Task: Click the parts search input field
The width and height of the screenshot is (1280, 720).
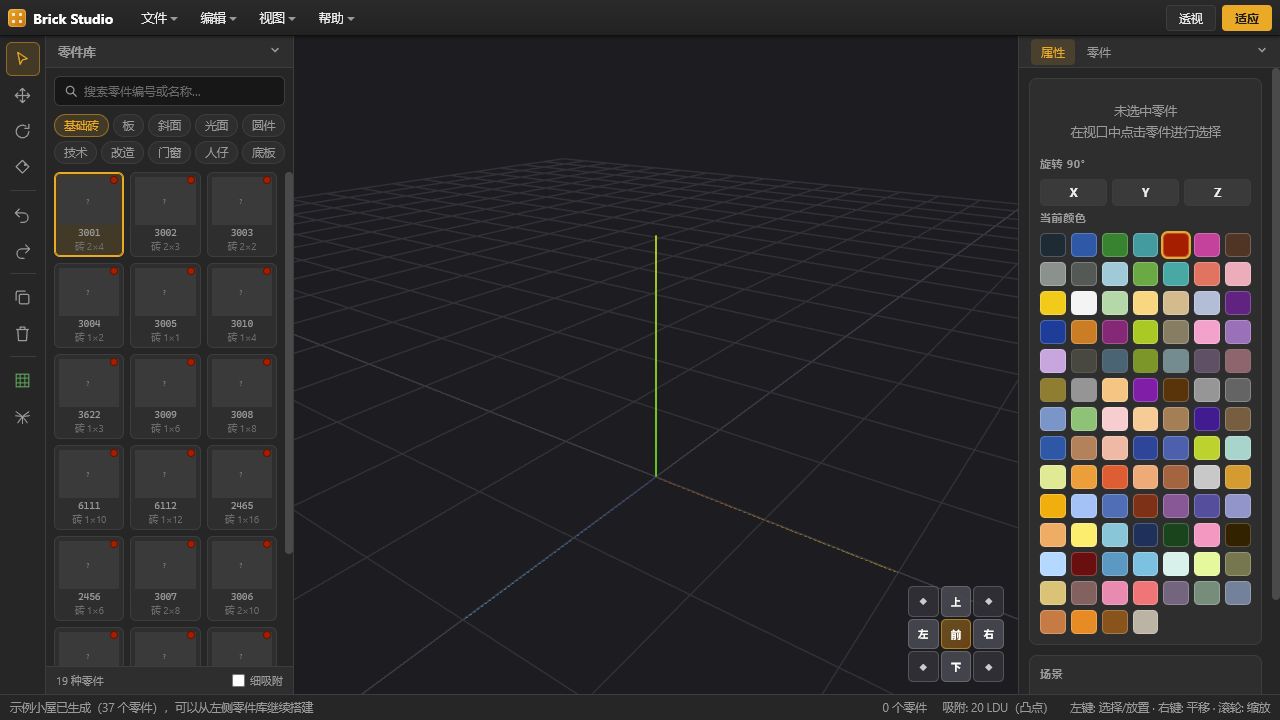Action: click(x=169, y=91)
